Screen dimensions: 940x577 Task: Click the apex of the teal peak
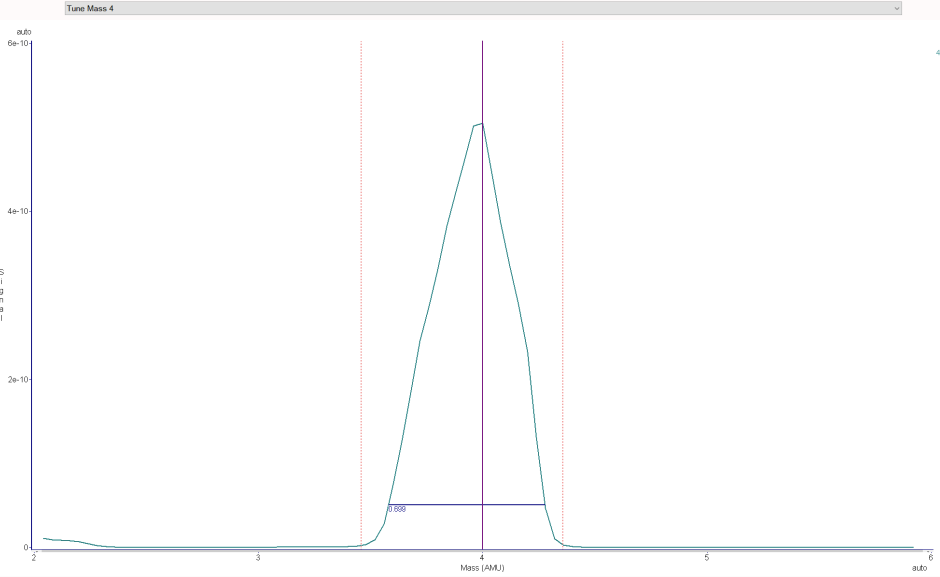pyautogui.click(x=481, y=124)
